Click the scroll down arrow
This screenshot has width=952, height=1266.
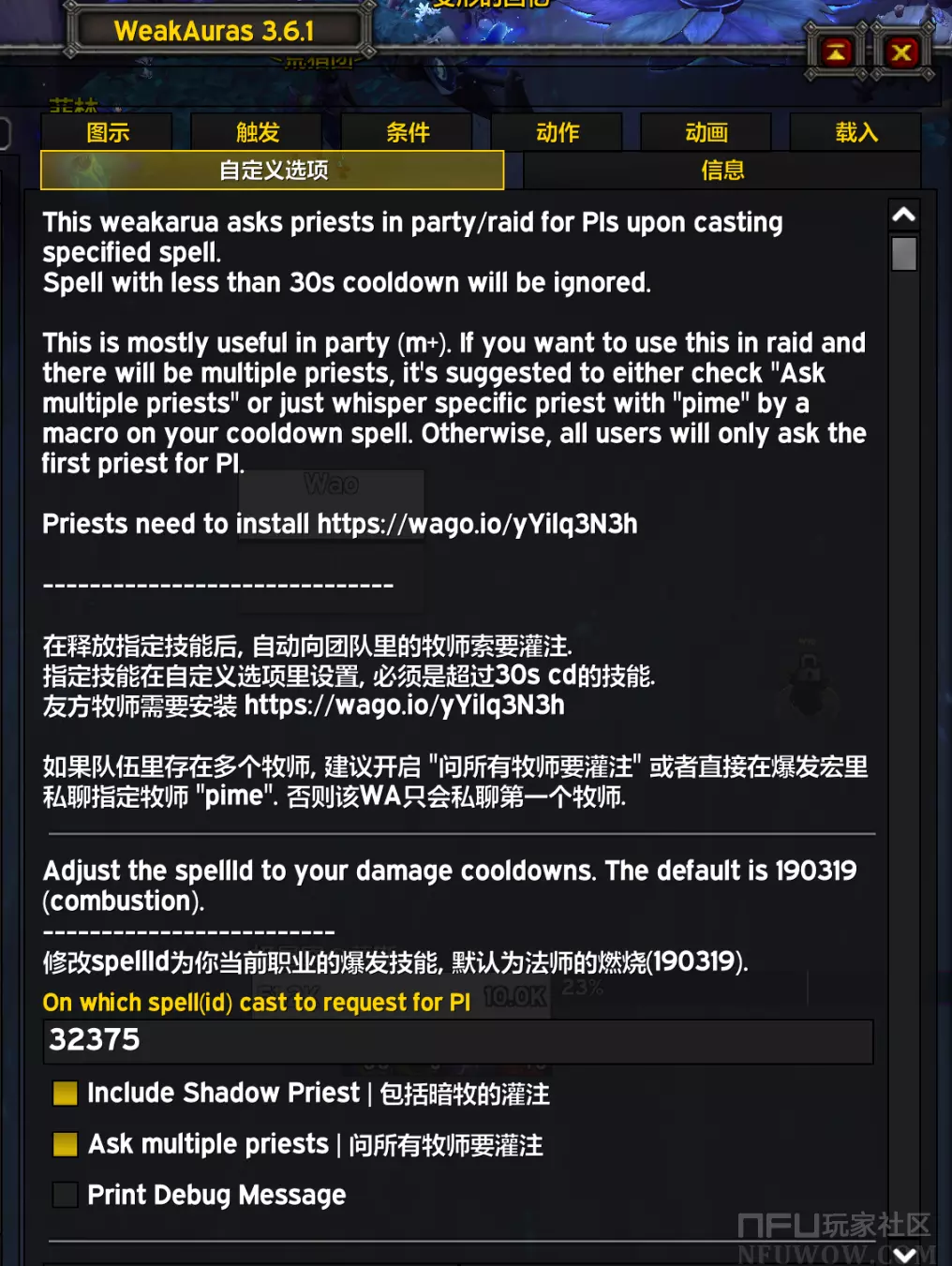[x=904, y=1253]
